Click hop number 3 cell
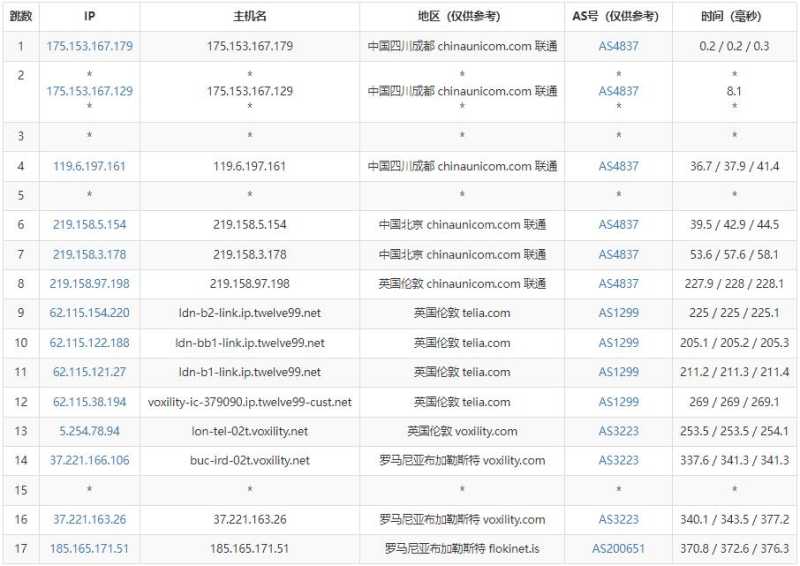Image resolution: width=800 pixels, height=566 pixels. point(21,136)
